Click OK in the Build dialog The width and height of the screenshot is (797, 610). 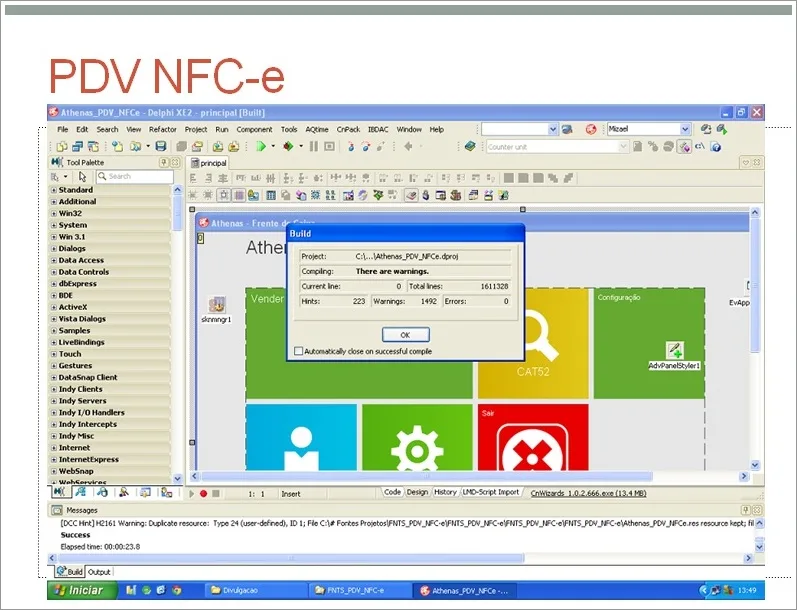pyautogui.click(x=406, y=335)
